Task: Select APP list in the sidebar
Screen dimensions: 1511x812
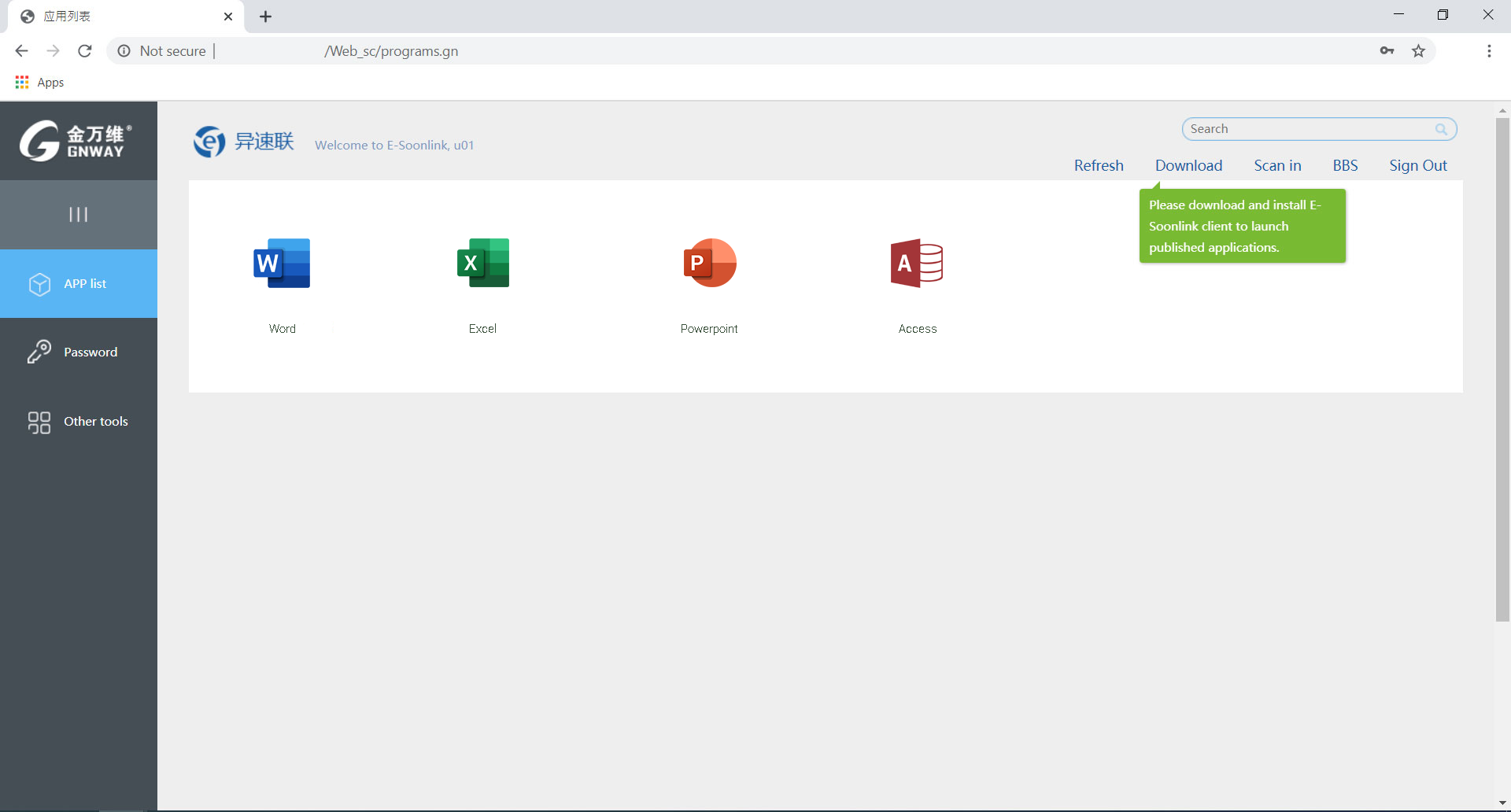Action: (79, 284)
